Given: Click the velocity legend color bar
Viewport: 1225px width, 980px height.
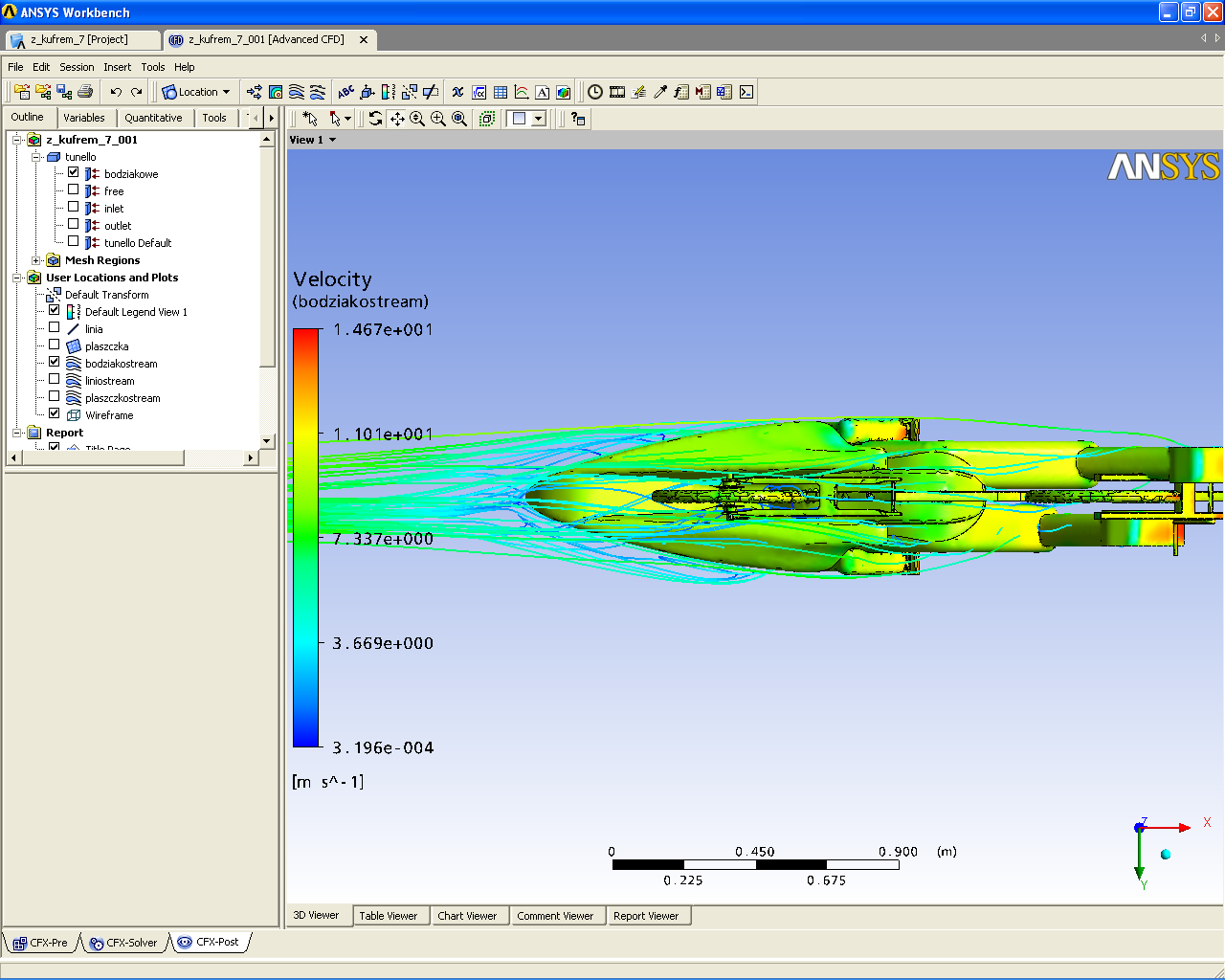Looking at the screenshot, I should [x=306, y=537].
